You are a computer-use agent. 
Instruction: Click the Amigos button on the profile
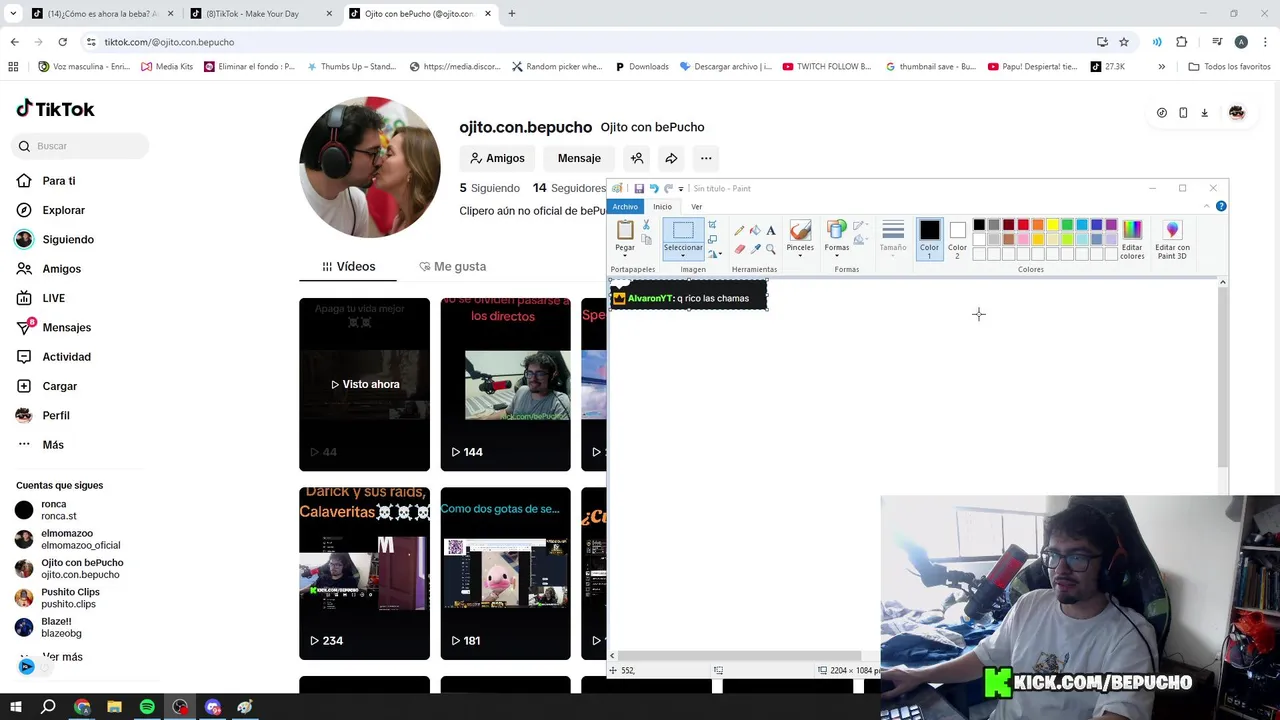pos(497,158)
